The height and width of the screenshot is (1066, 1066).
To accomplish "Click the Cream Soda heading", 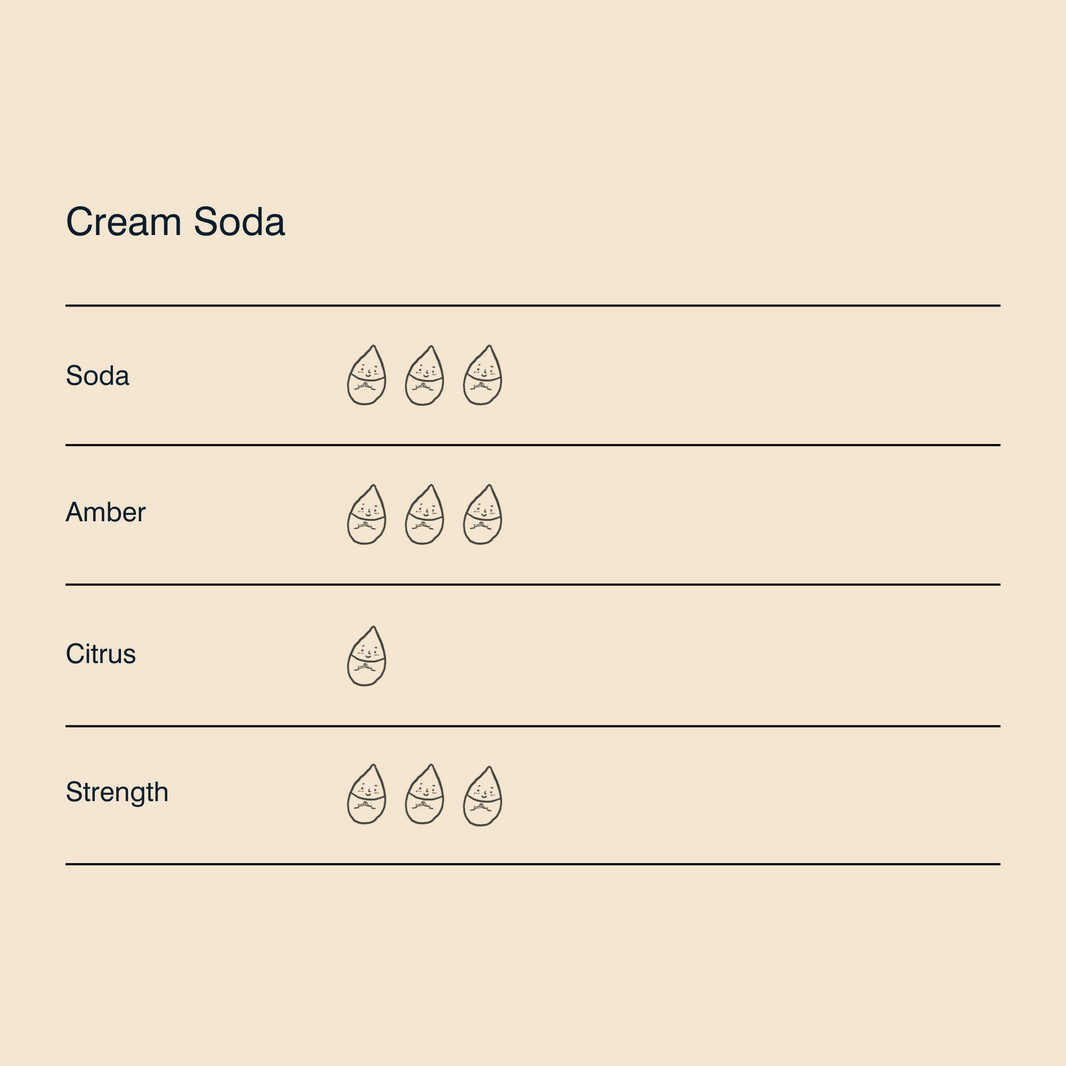I will 175,222.
